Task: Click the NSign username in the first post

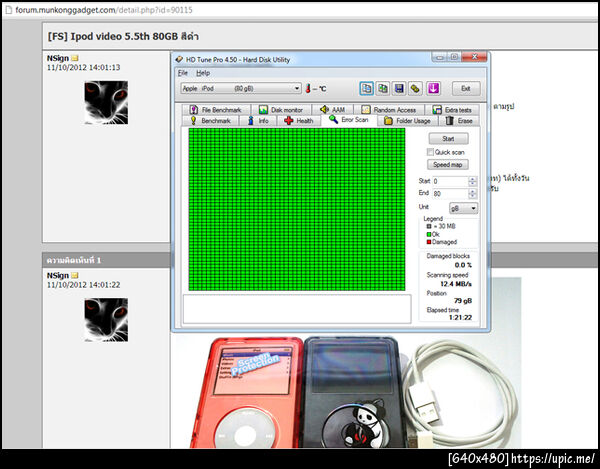Action: point(58,58)
